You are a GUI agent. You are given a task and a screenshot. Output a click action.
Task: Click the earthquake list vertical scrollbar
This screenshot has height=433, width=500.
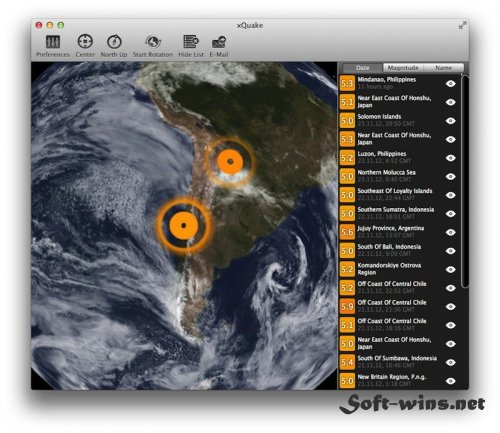point(465,180)
